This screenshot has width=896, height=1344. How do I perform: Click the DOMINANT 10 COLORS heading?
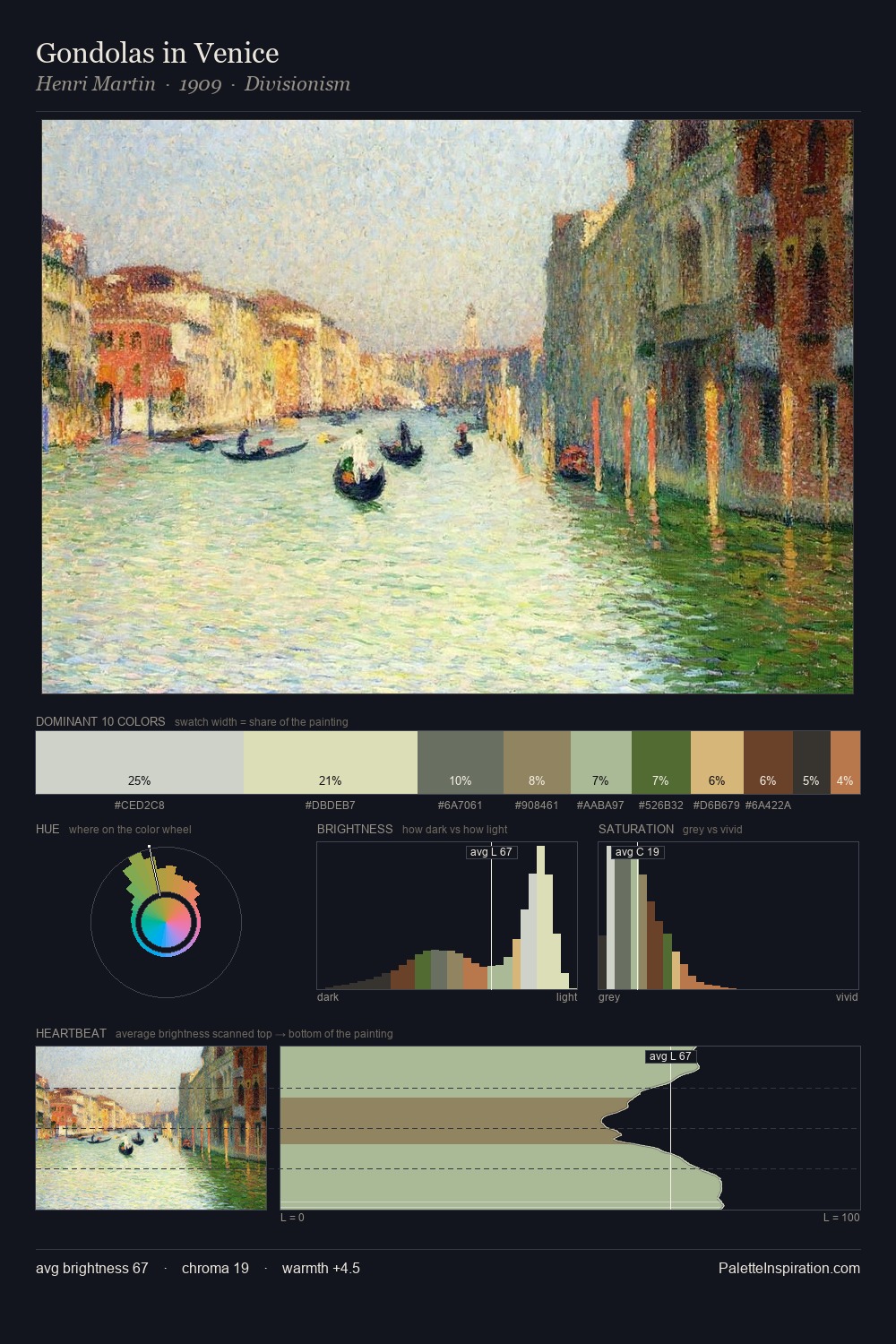[100, 721]
